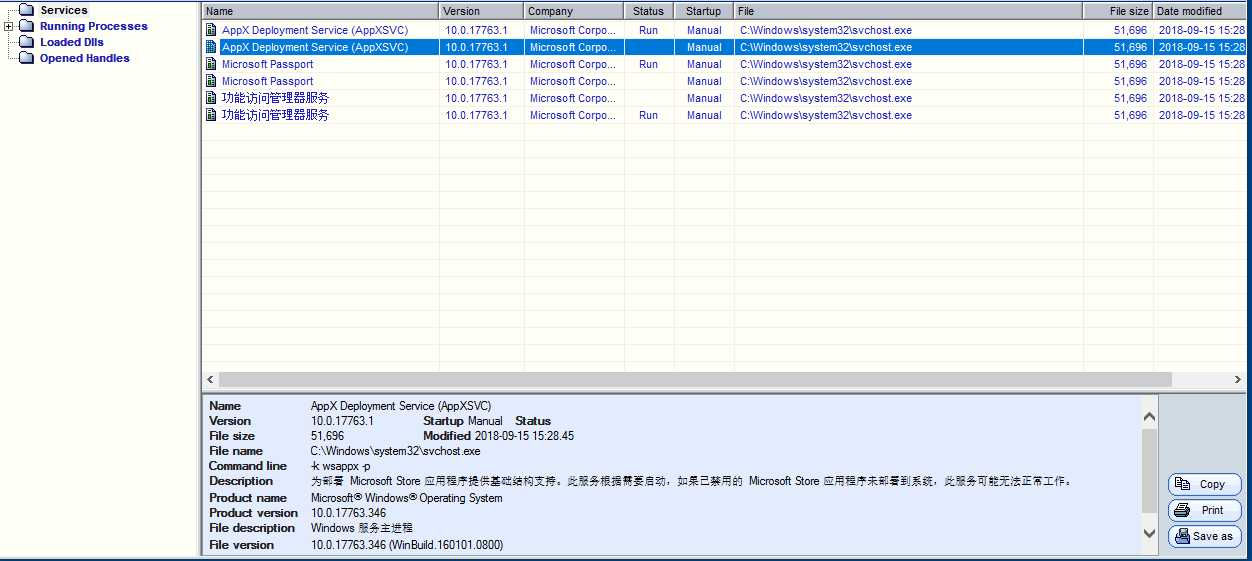Click the Modified value 2018-09-15 15:28.45
The width and height of the screenshot is (1252, 561).
(x=524, y=436)
